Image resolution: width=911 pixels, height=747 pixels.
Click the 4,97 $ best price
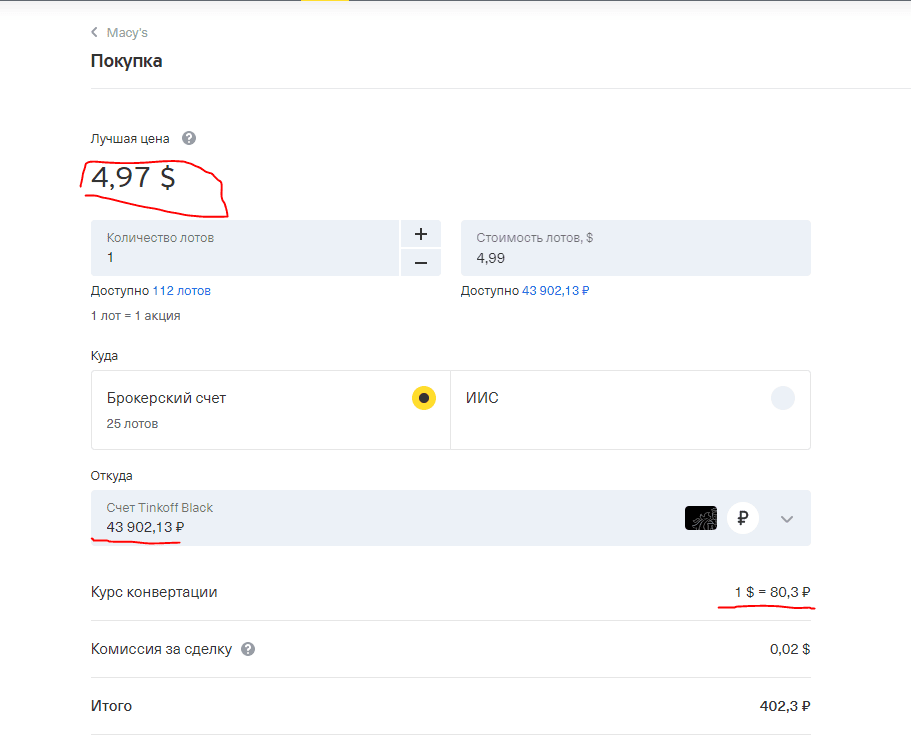(x=133, y=178)
